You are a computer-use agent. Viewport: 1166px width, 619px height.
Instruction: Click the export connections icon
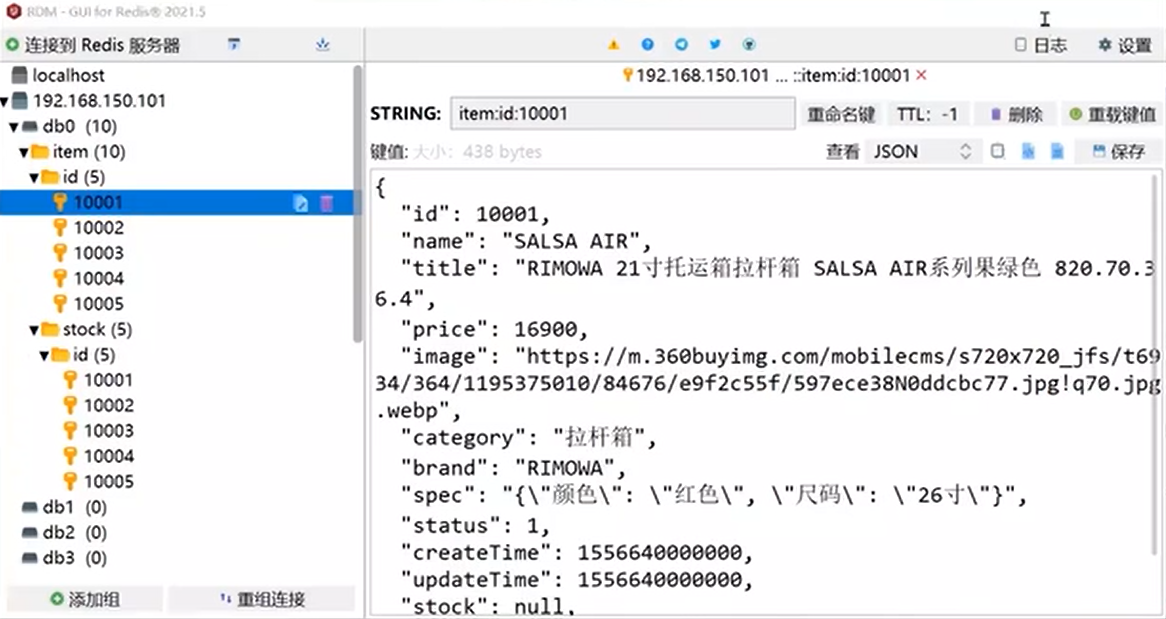(x=323, y=45)
